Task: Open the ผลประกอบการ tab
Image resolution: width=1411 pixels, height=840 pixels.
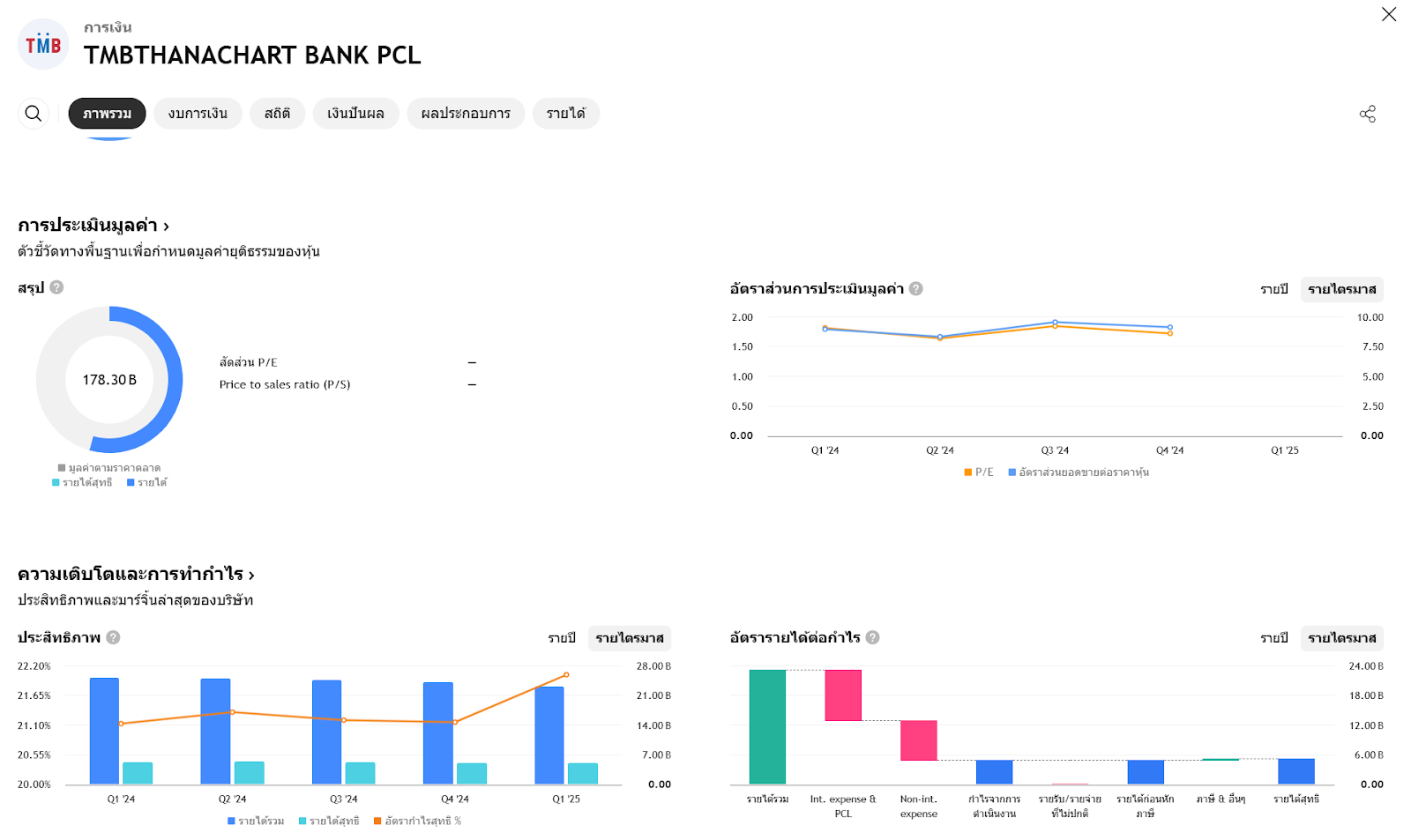Action: tap(466, 114)
